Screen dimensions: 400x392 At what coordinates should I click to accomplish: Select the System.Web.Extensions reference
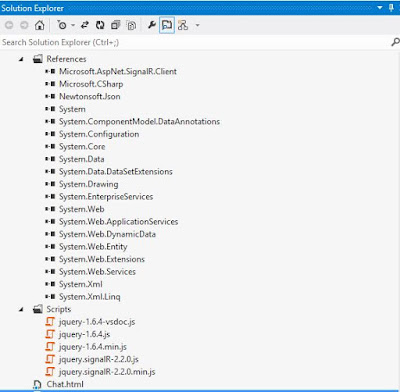tap(102, 259)
